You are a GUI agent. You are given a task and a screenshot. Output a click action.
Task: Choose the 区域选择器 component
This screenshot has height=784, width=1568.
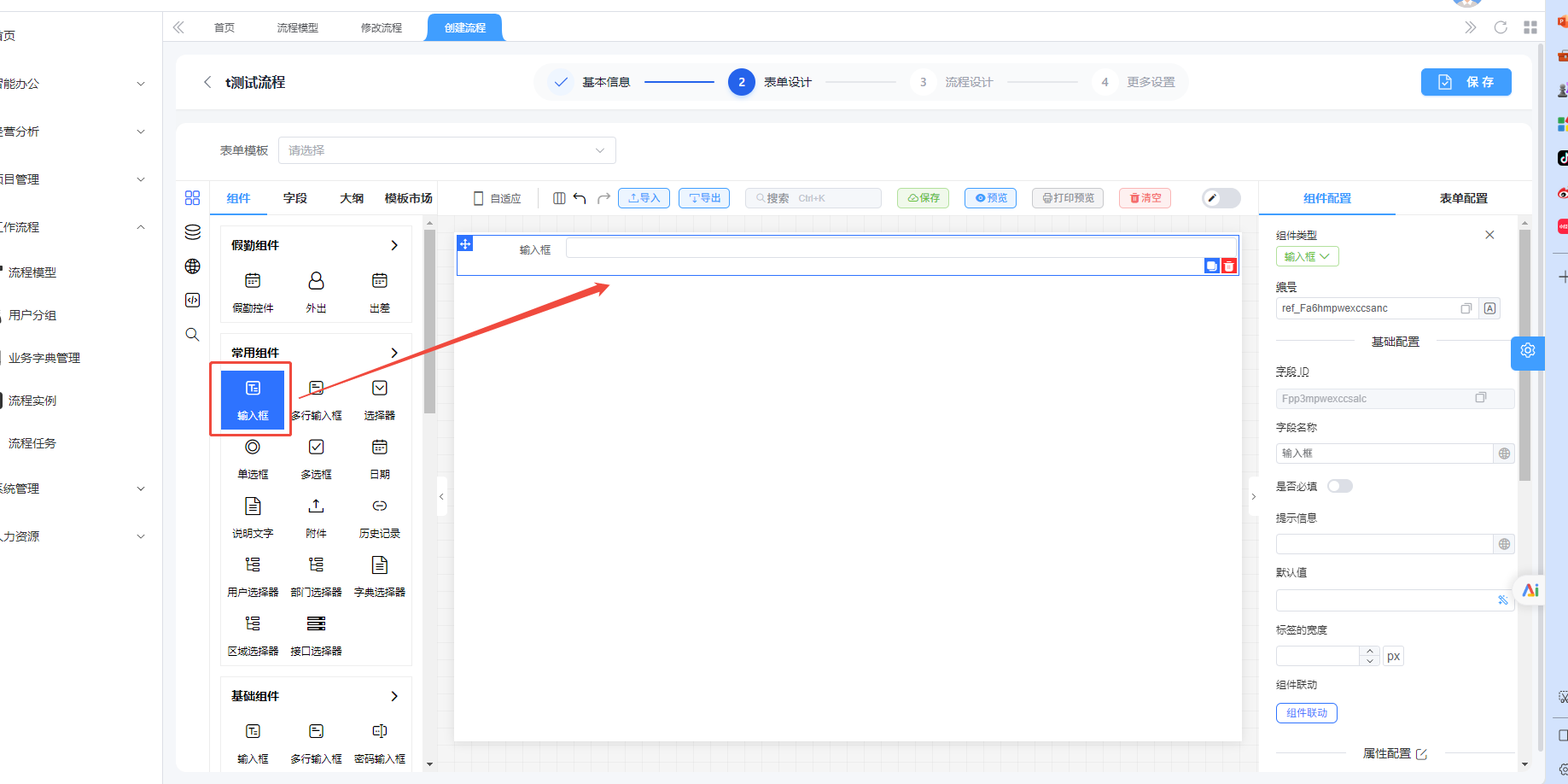point(253,636)
